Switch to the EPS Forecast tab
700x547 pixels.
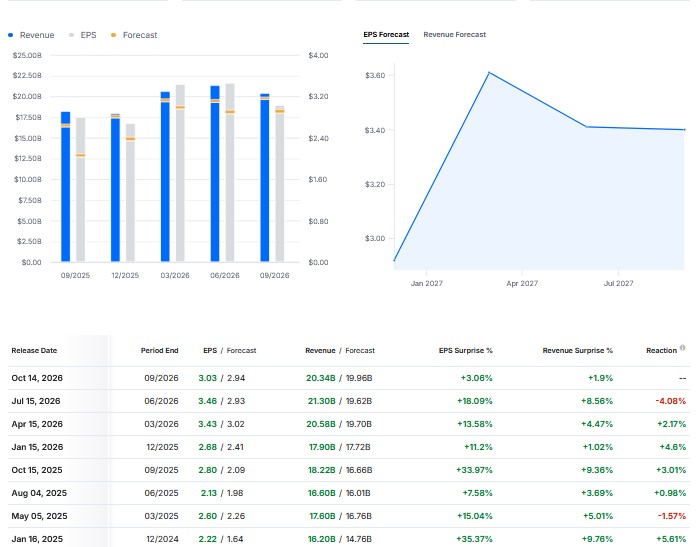[386, 35]
